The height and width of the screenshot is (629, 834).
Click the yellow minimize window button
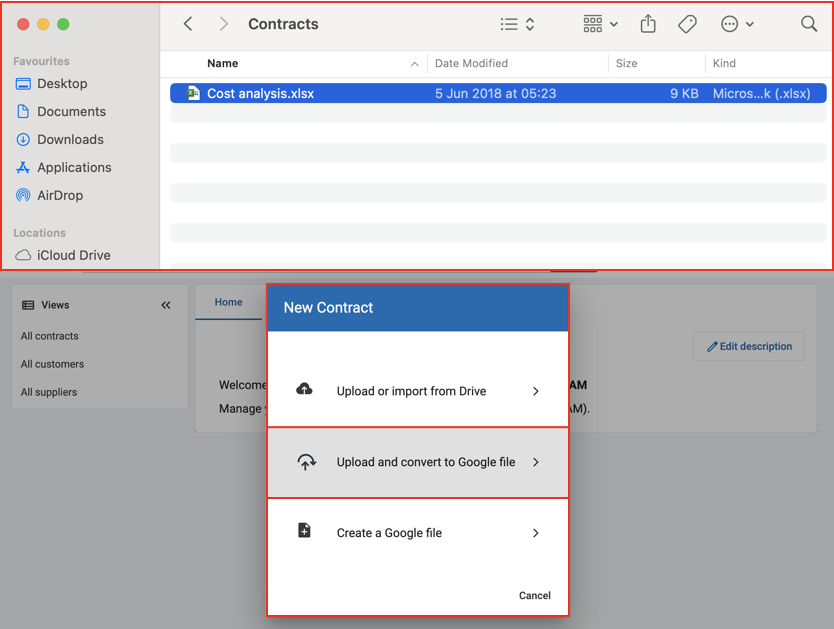point(43,24)
